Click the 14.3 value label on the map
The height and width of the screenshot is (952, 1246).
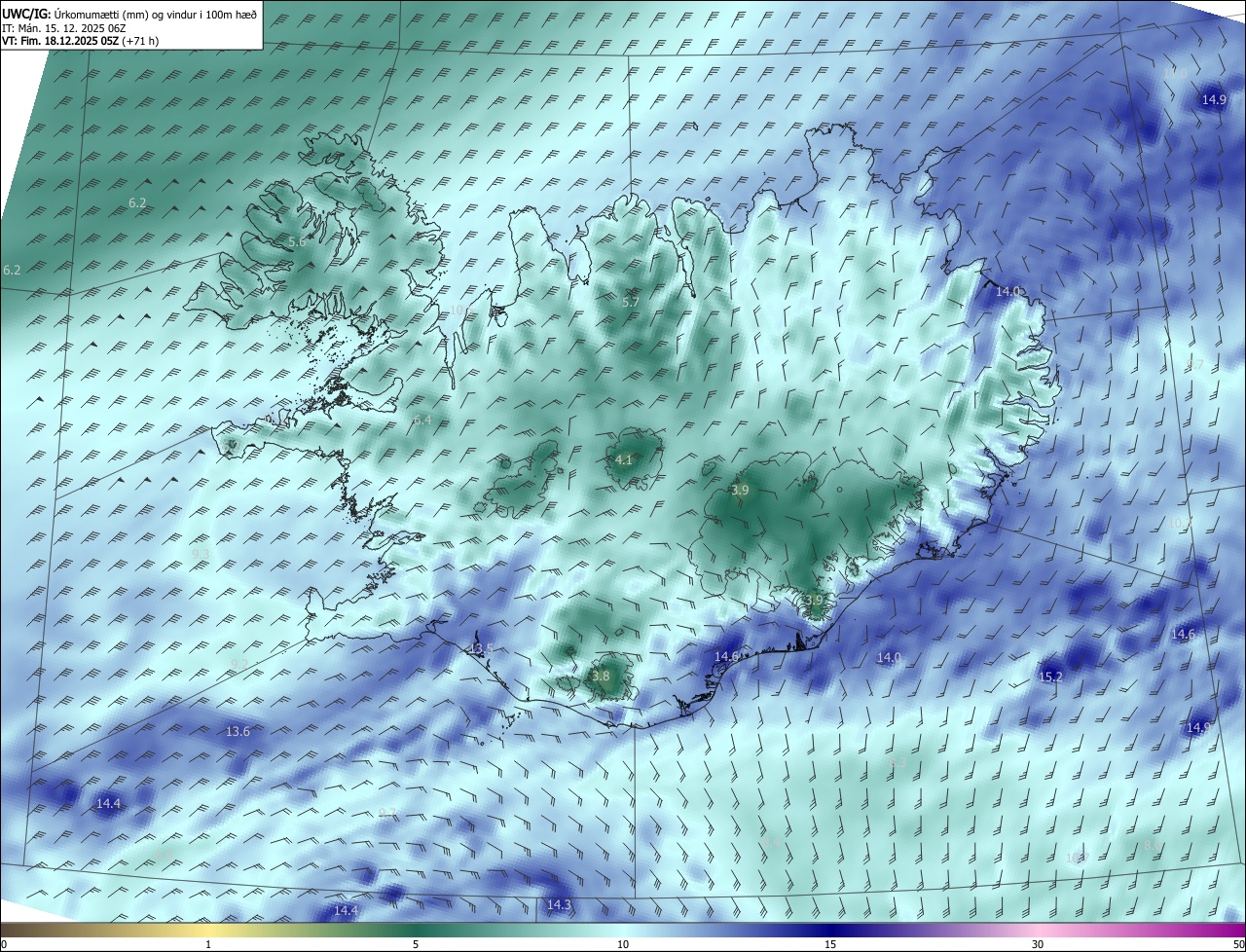coord(559,904)
